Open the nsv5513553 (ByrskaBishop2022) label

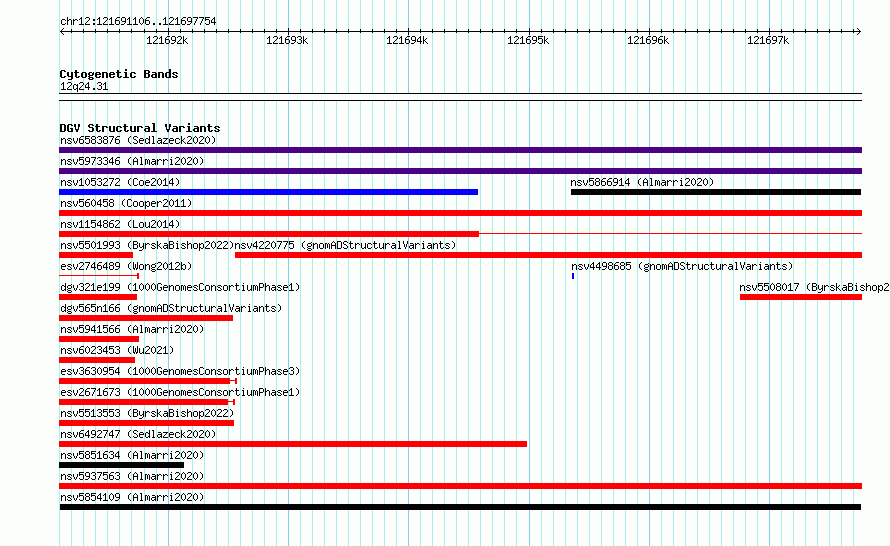tap(147, 413)
